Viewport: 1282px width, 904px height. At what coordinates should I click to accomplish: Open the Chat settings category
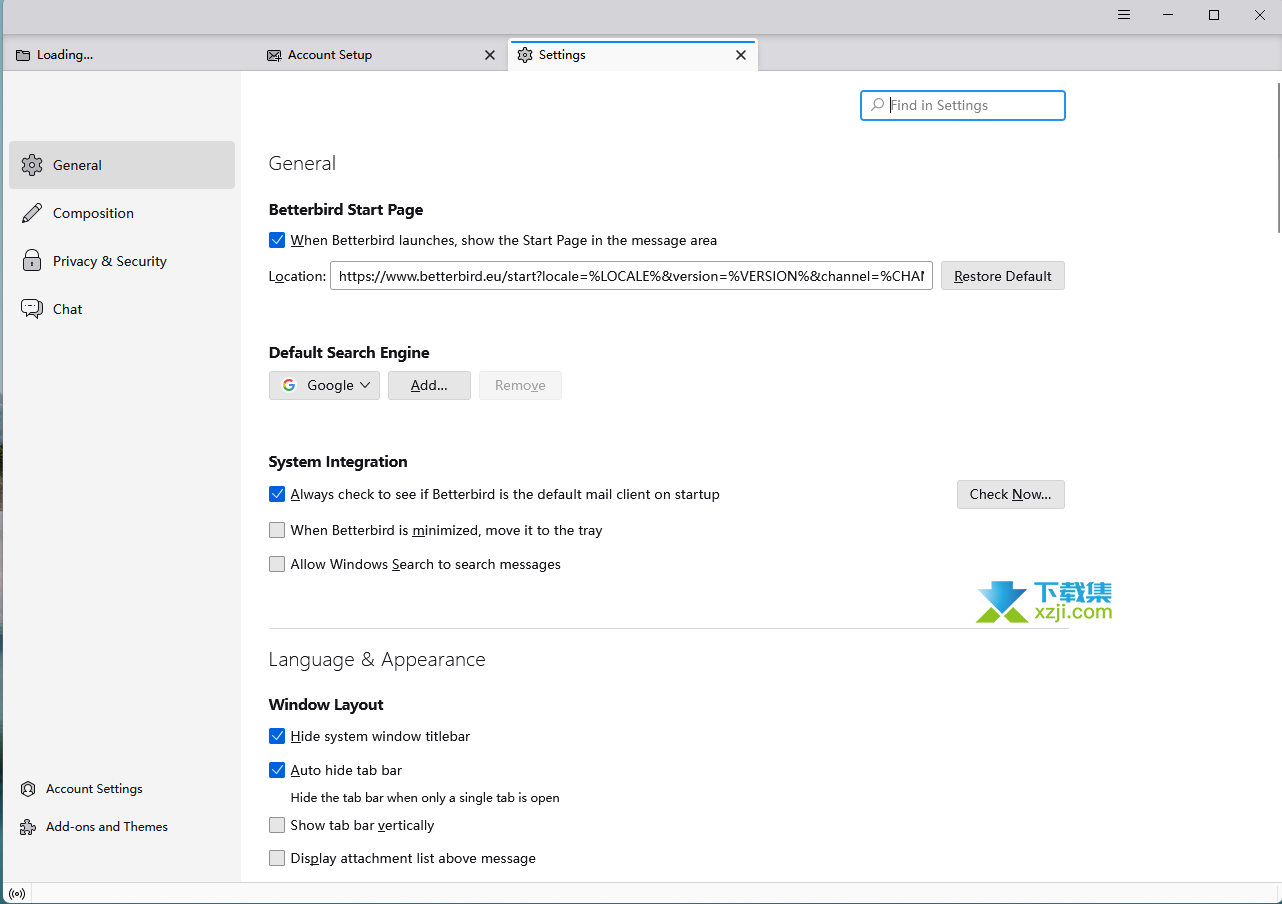(x=122, y=309)
